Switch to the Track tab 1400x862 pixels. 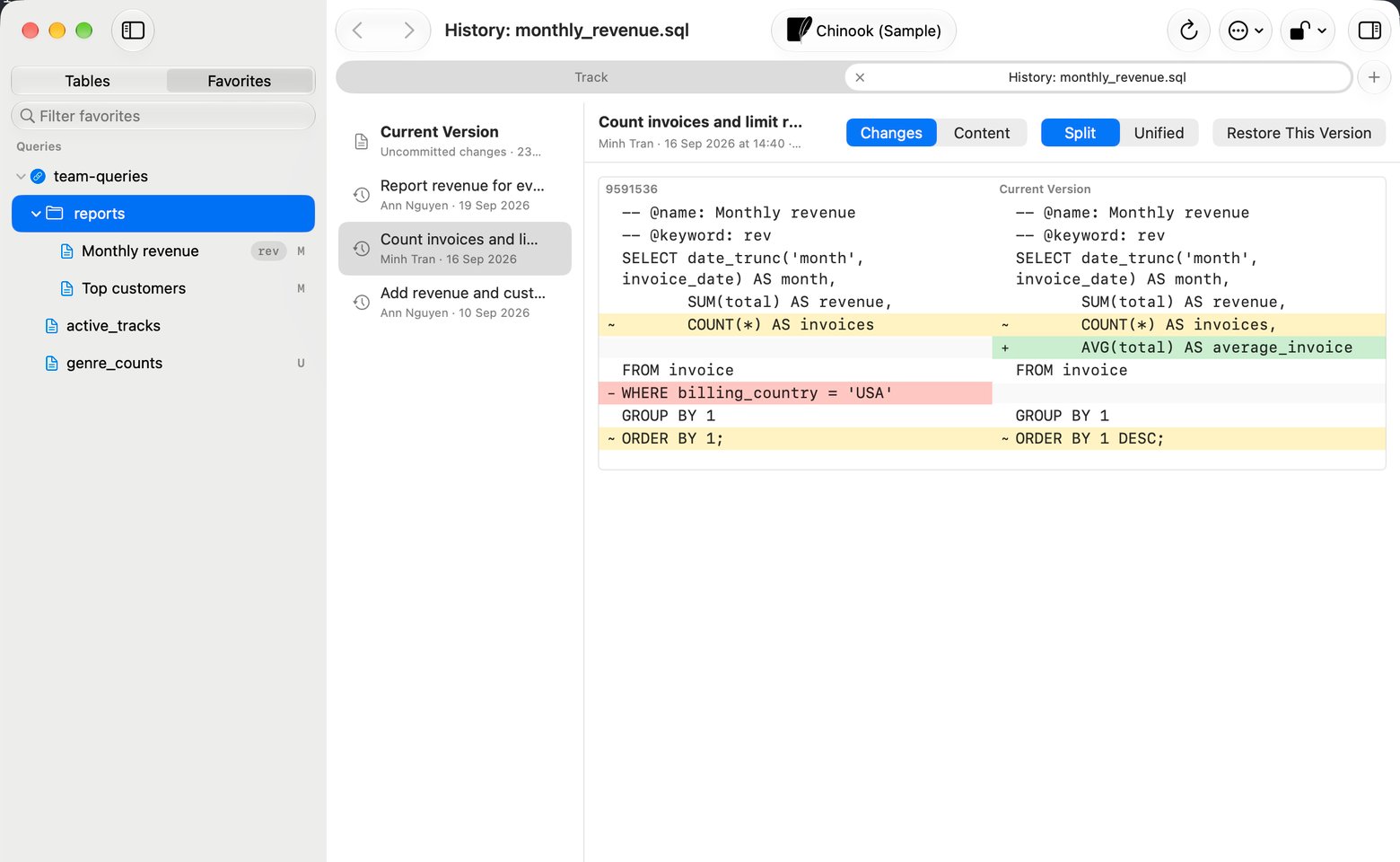tap(591, 77)
